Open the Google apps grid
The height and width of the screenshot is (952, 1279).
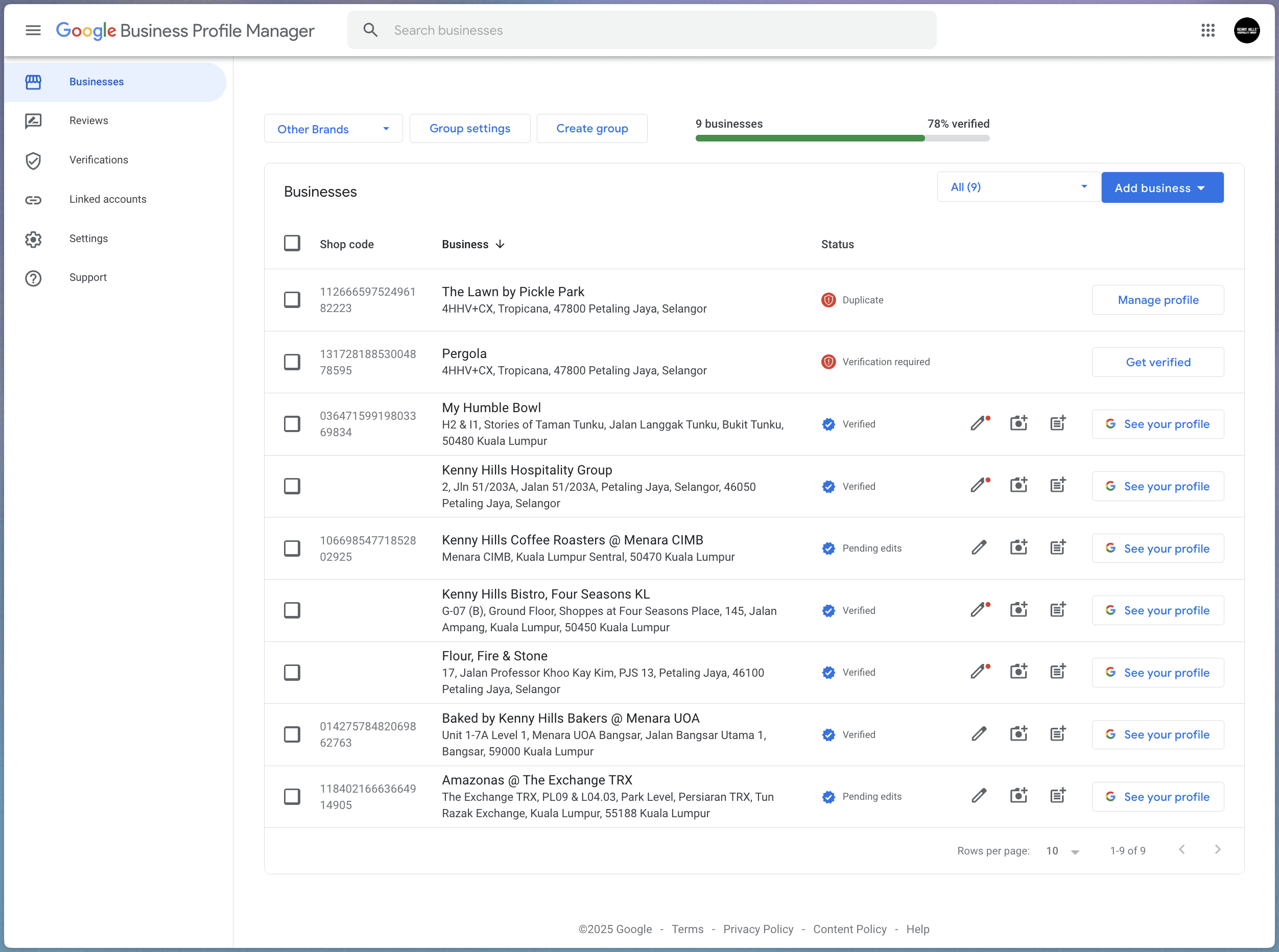coord(1208,30)
